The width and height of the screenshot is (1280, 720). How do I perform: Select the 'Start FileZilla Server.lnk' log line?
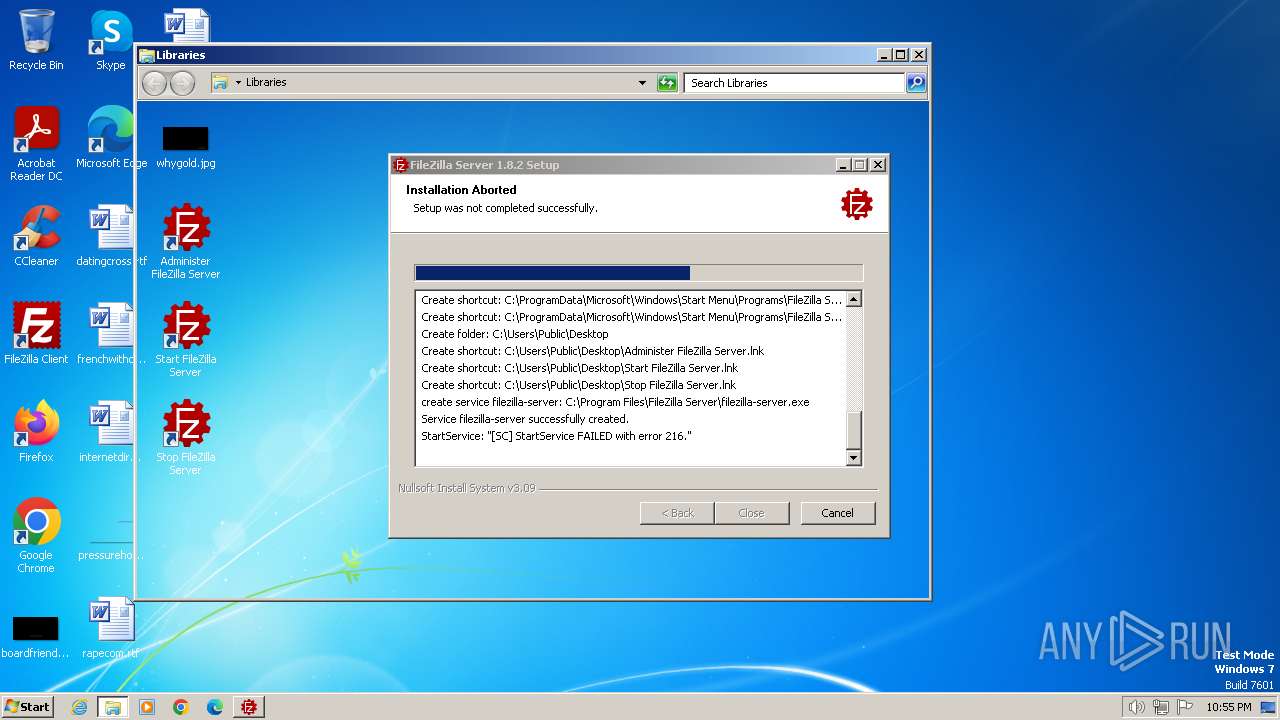(580, 368)
